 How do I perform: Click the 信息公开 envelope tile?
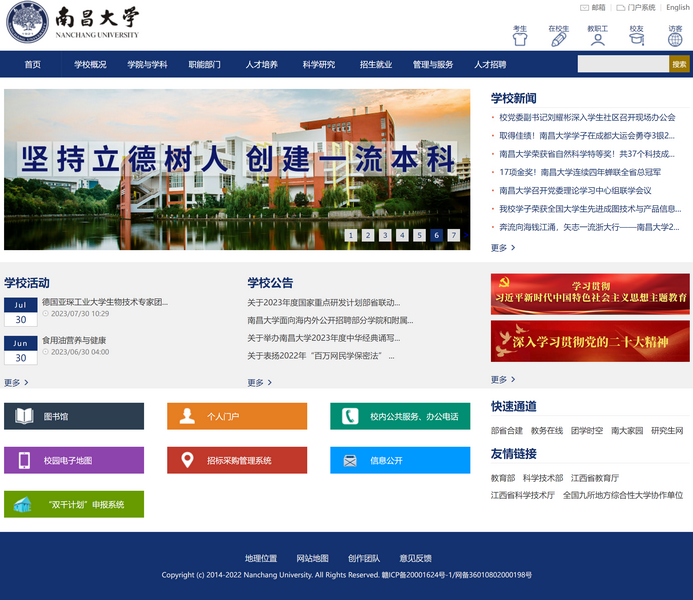400,460
